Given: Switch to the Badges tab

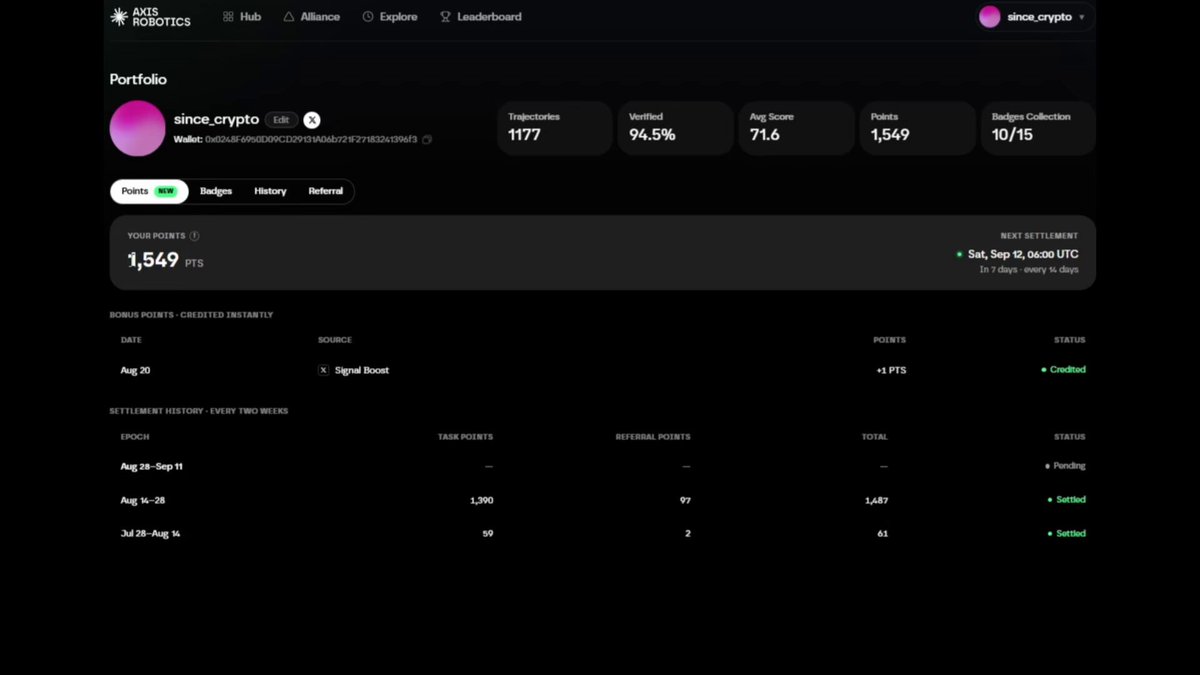Looking at the screenshot, I should (x=216, y=191).
